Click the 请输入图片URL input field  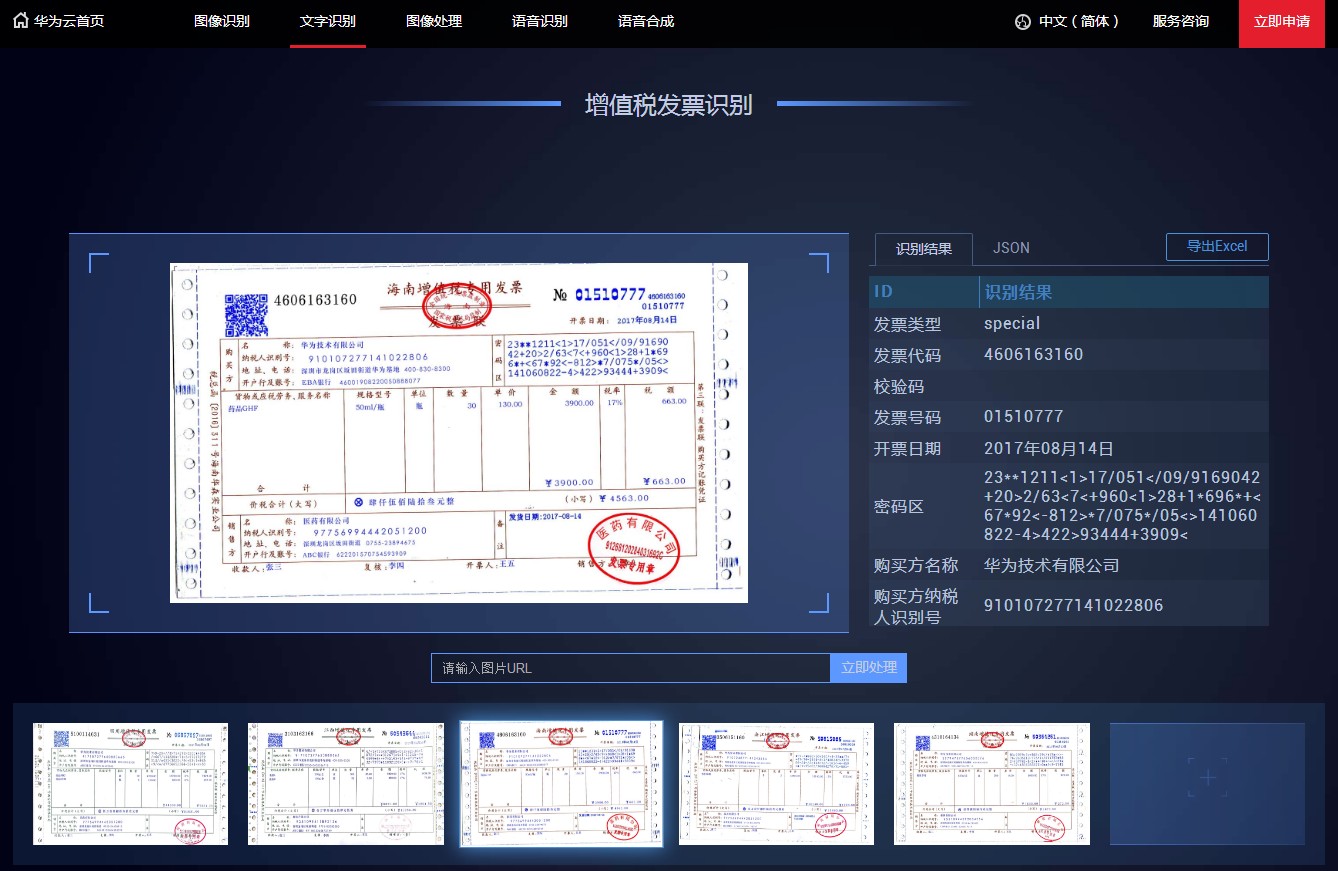click(x=630, y=668)
